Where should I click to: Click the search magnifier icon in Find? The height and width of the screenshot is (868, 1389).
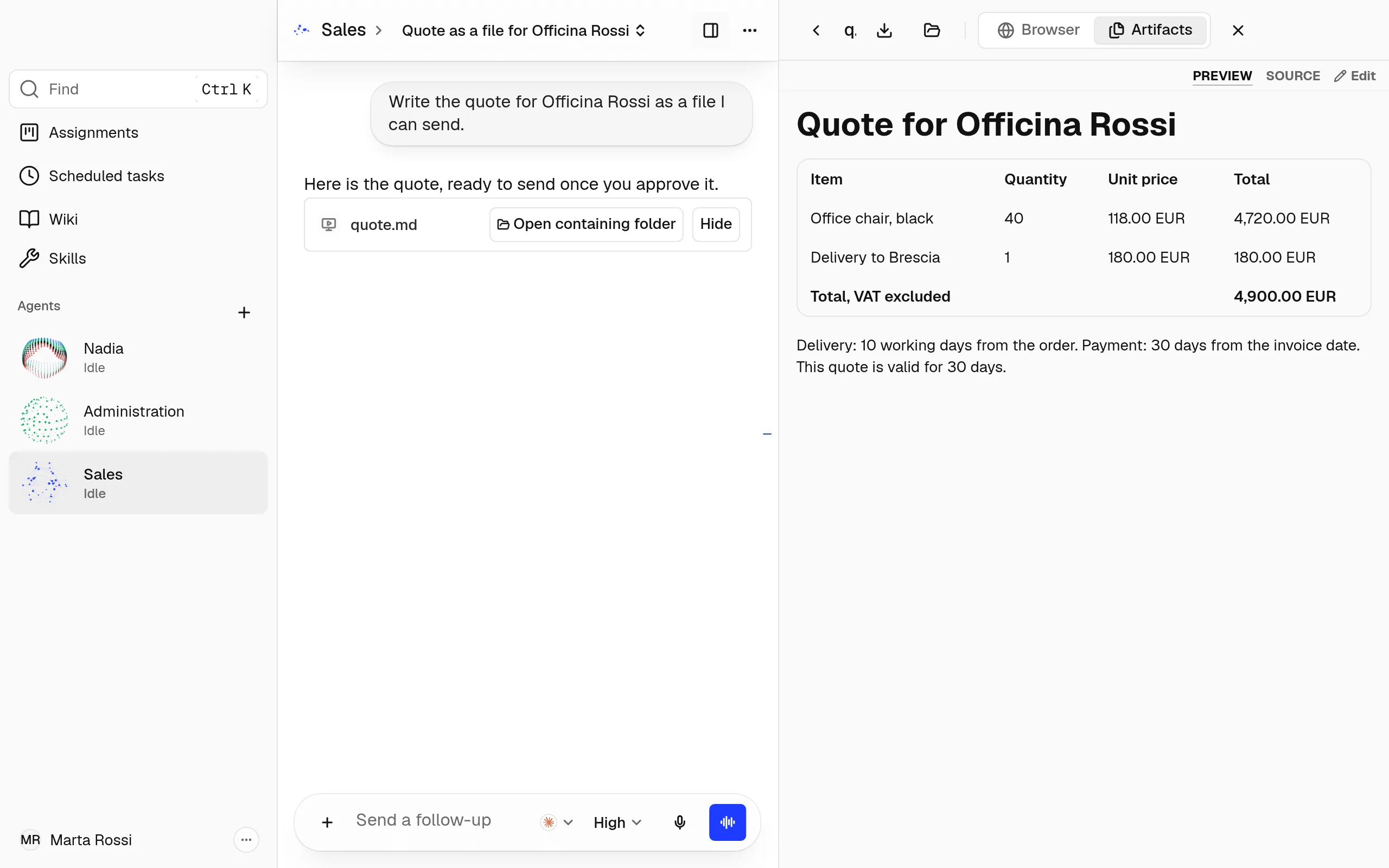[29, 89]
